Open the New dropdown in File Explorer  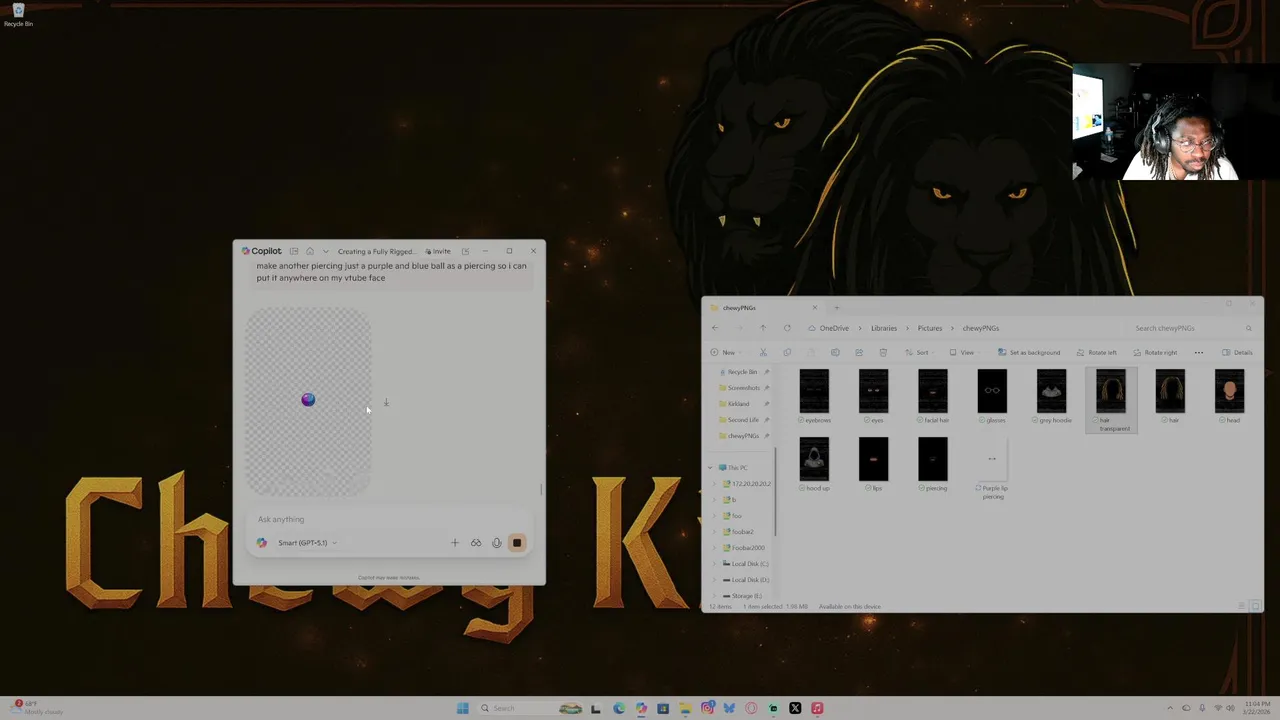point(726,352)
